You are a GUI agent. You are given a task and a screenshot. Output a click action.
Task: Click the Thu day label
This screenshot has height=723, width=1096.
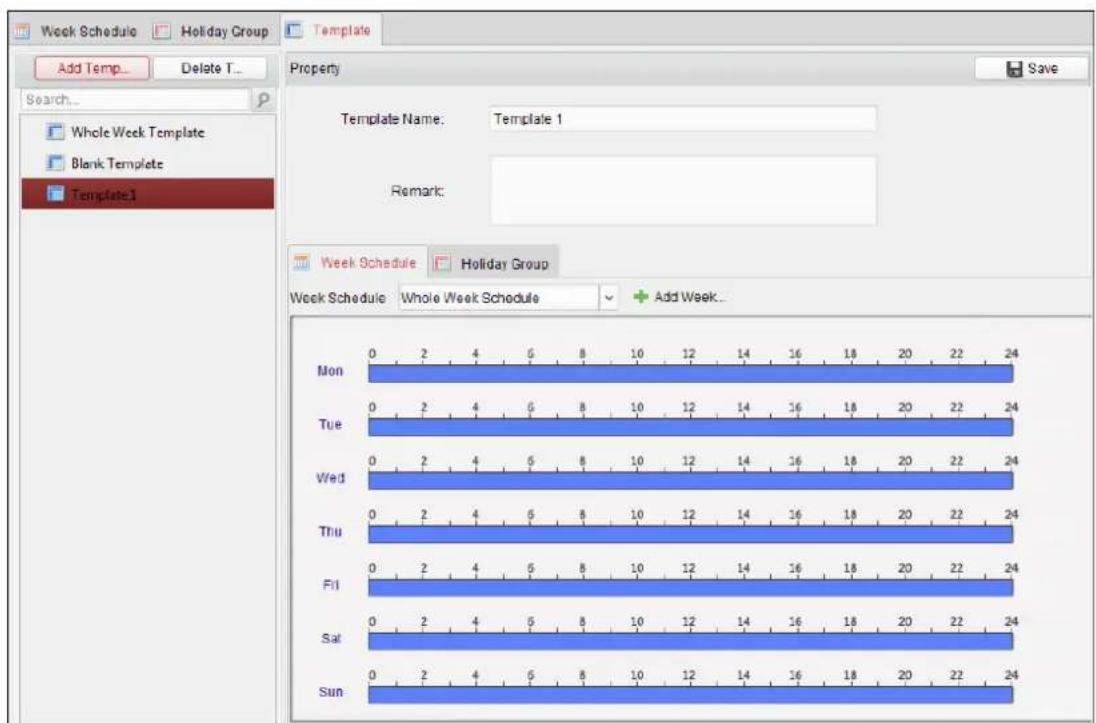click(330, 531)
